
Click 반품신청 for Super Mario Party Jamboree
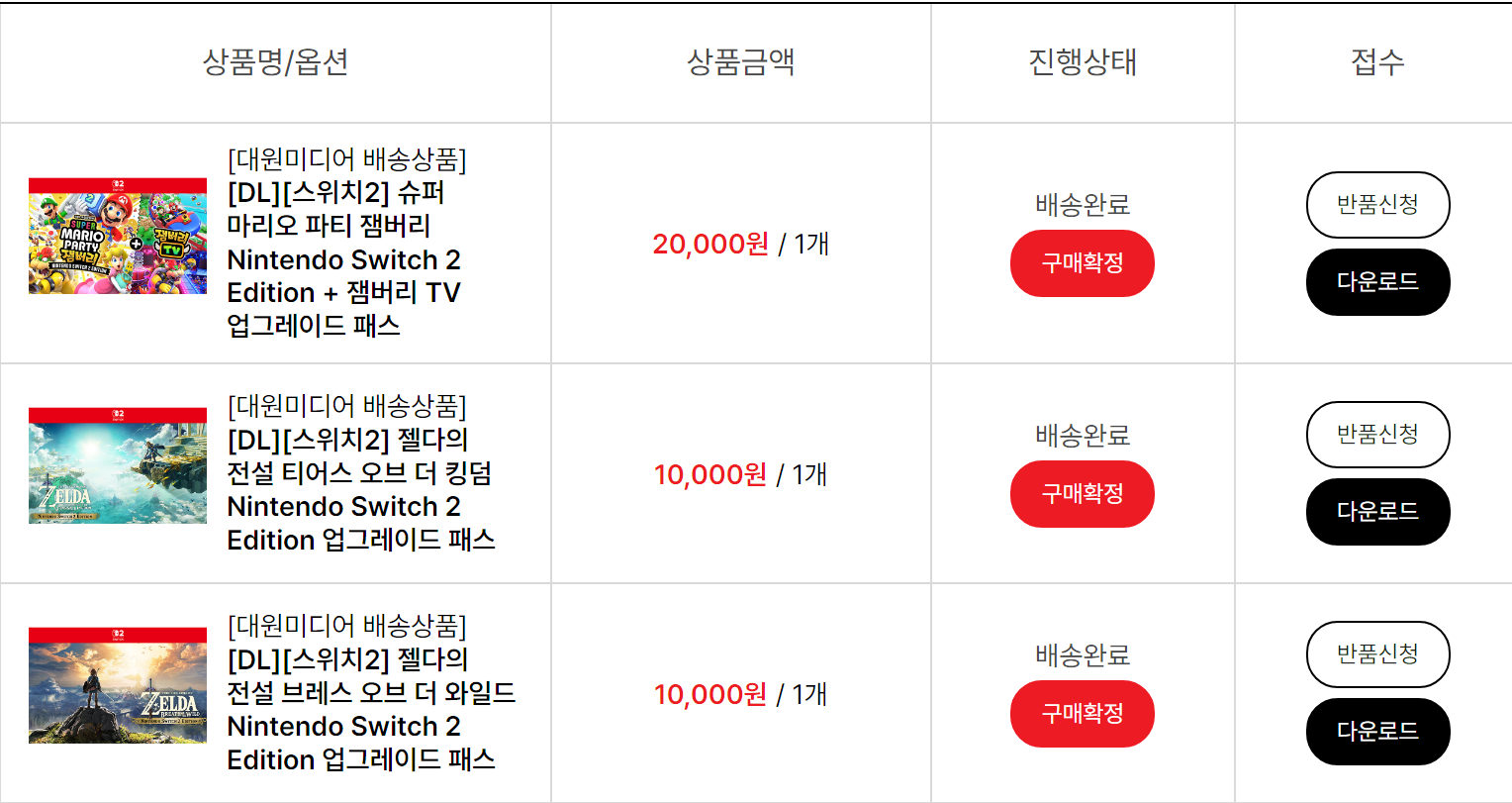[x=1377, y=204]
